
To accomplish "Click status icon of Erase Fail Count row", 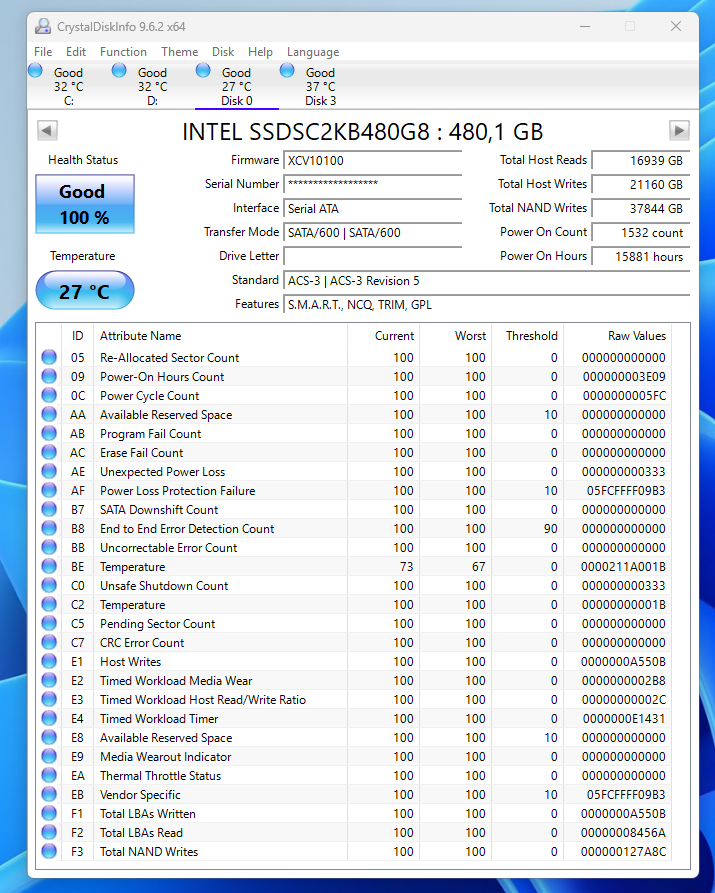I will click(x=49, y=452).
